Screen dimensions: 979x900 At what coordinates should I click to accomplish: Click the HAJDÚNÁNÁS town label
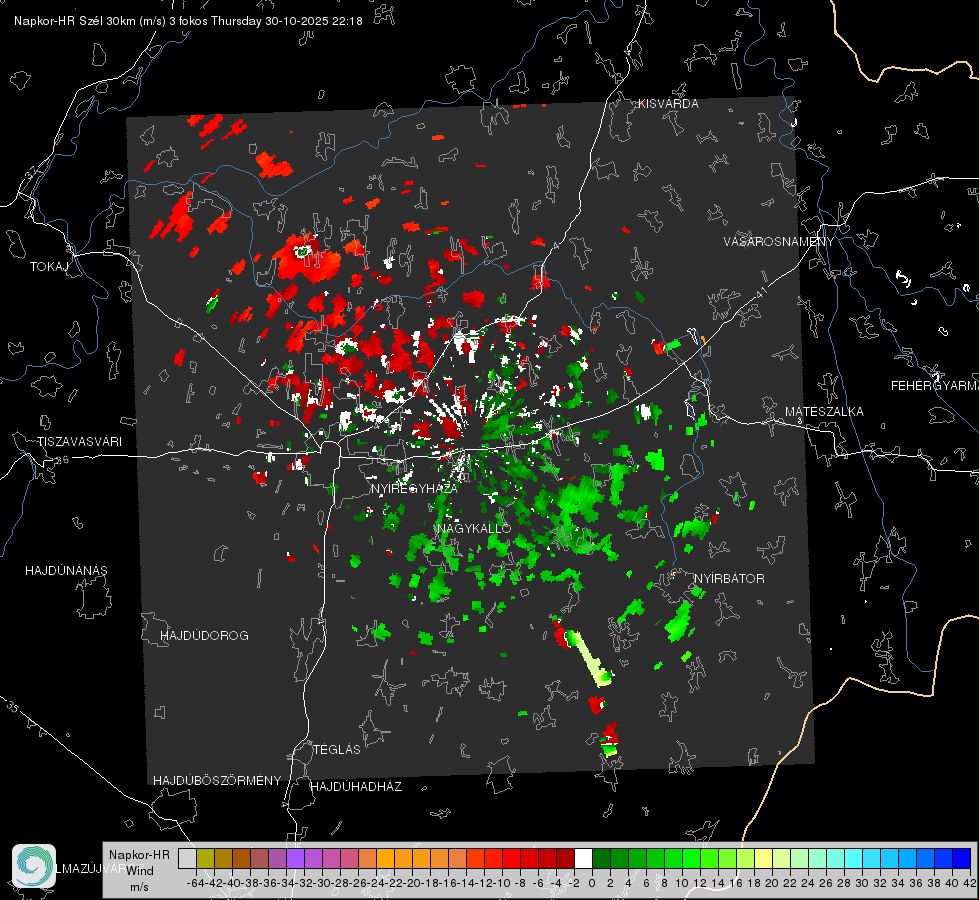point(66,571)
